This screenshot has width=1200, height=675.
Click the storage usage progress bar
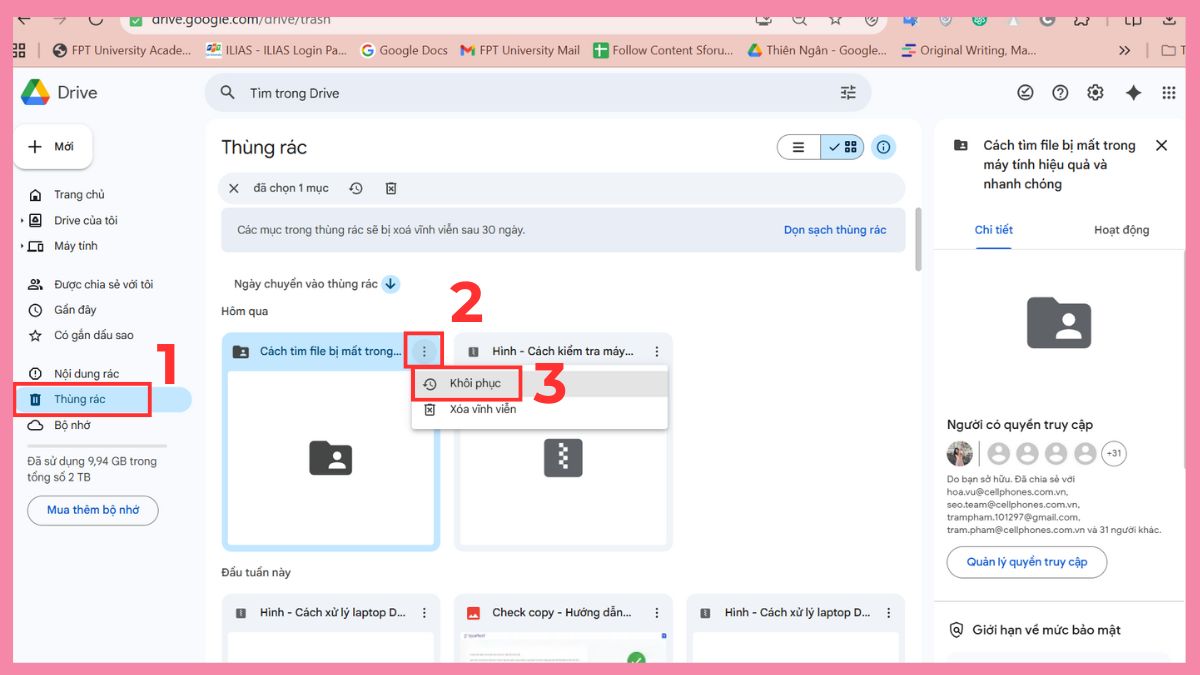[97, 446]
